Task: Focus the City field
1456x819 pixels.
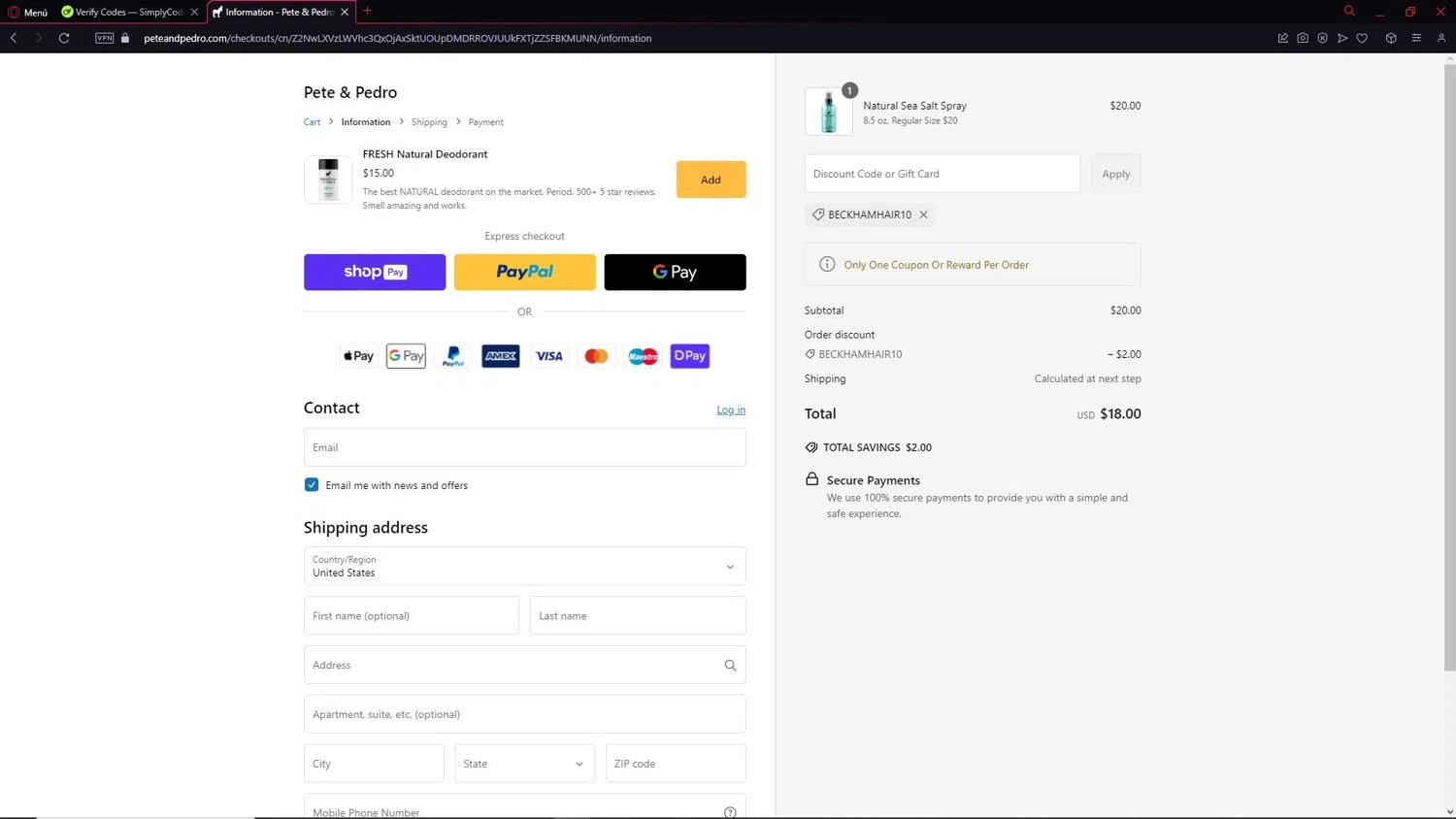Action: pos(374,764)
